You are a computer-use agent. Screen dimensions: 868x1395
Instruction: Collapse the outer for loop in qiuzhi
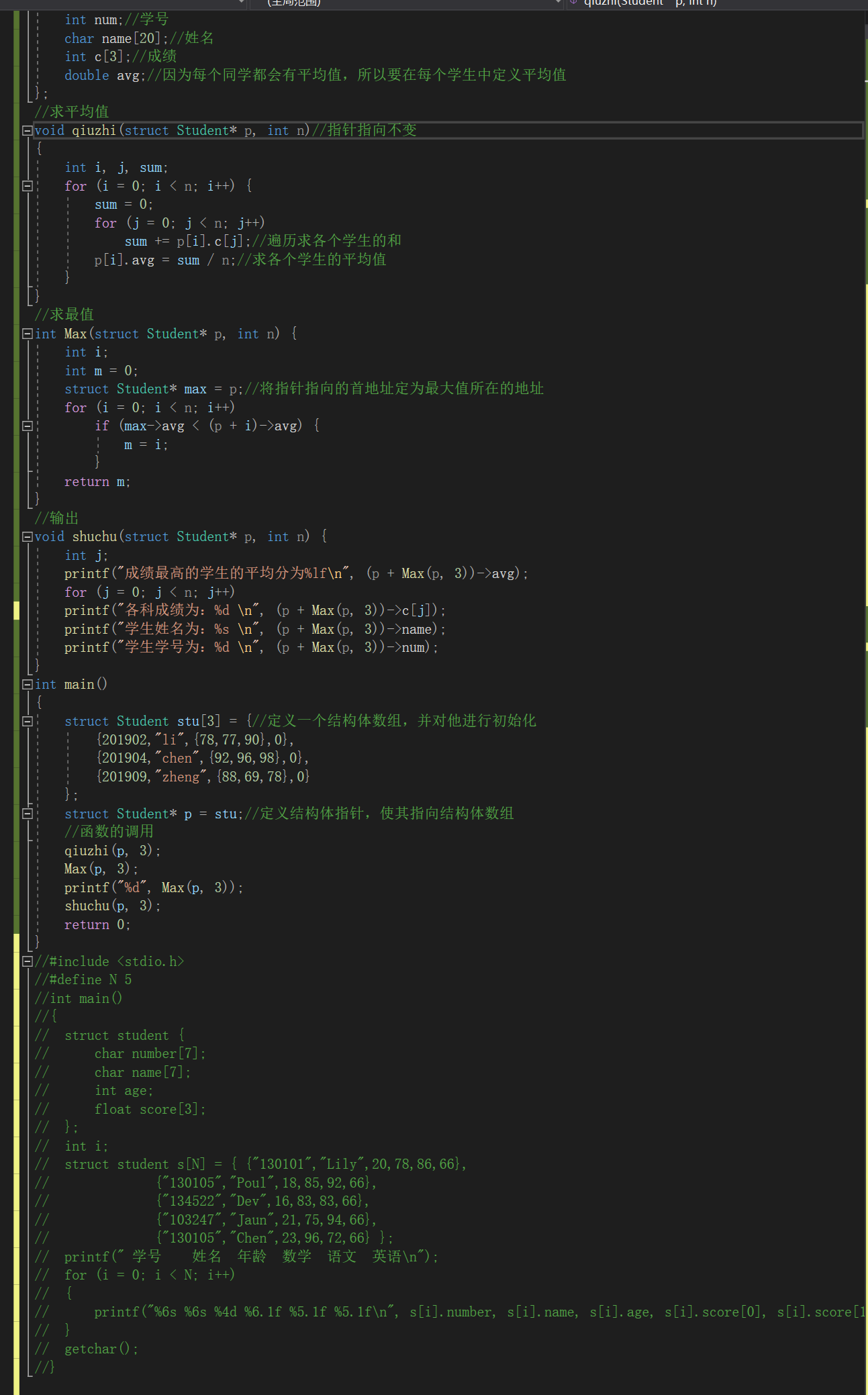pos(27,186)
